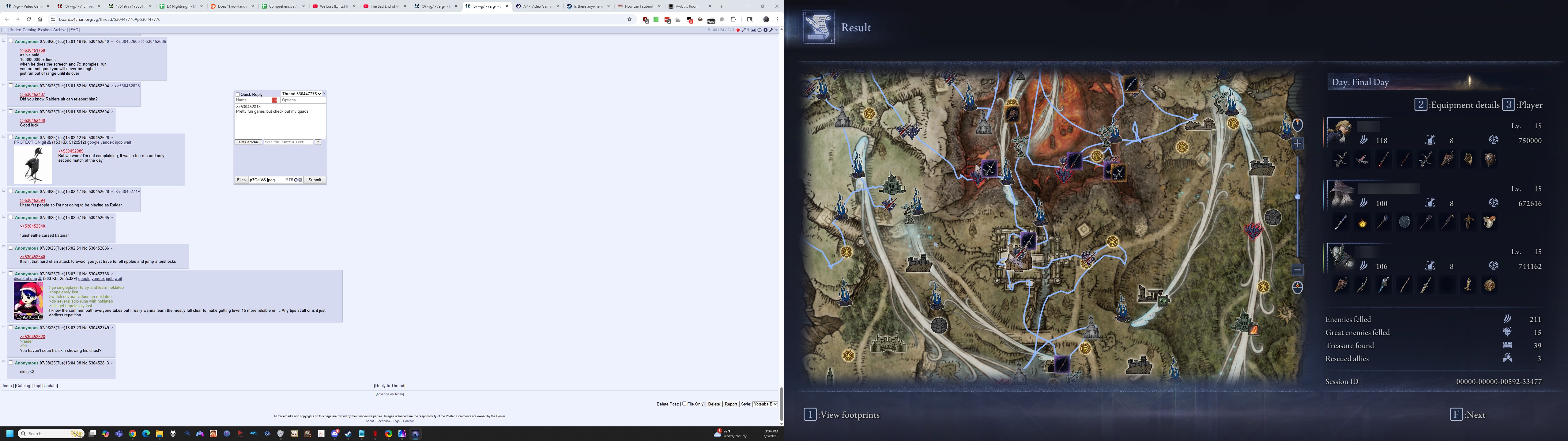Open post menu arrow for No.530452813

click(x=111, y=363)
